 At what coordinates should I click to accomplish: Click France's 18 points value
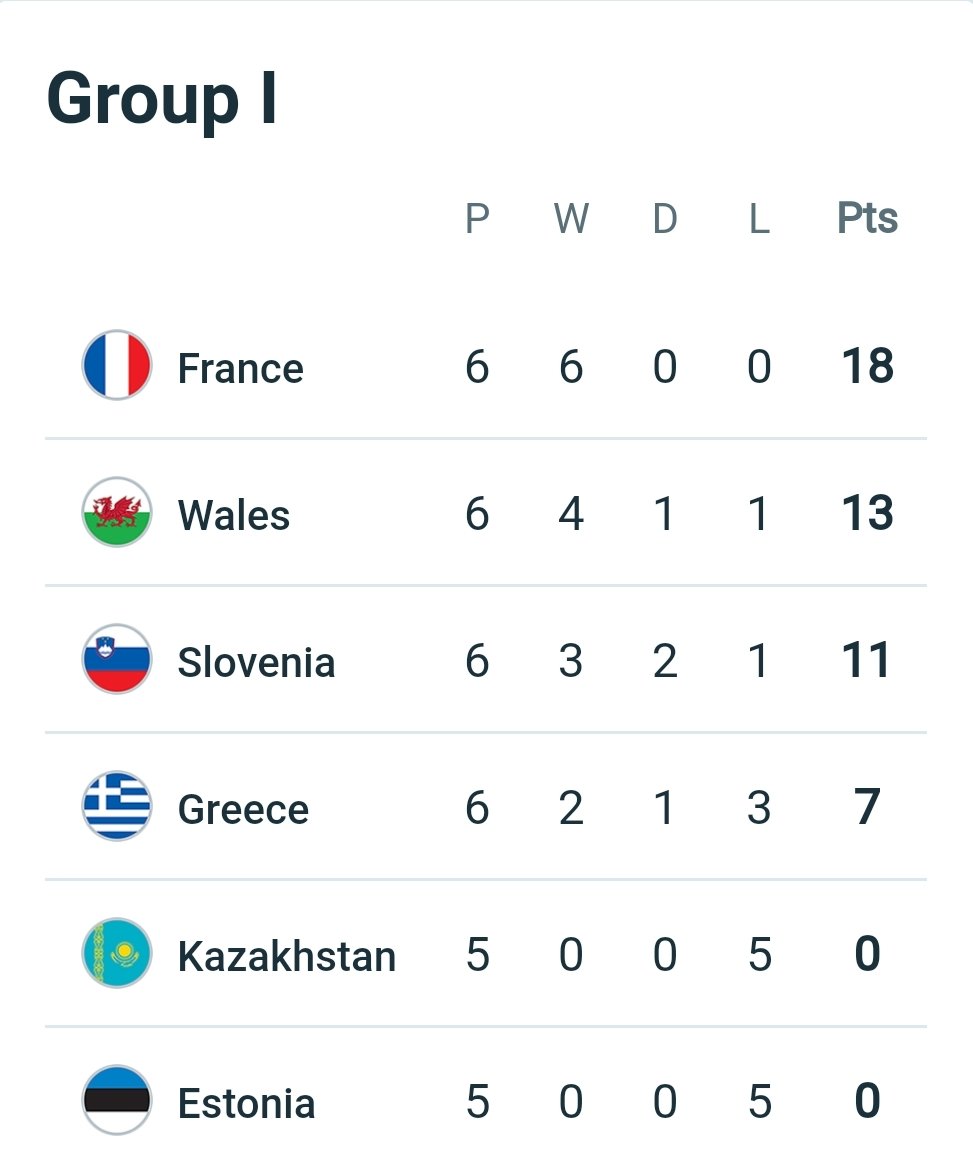click(x=867, y=366)
